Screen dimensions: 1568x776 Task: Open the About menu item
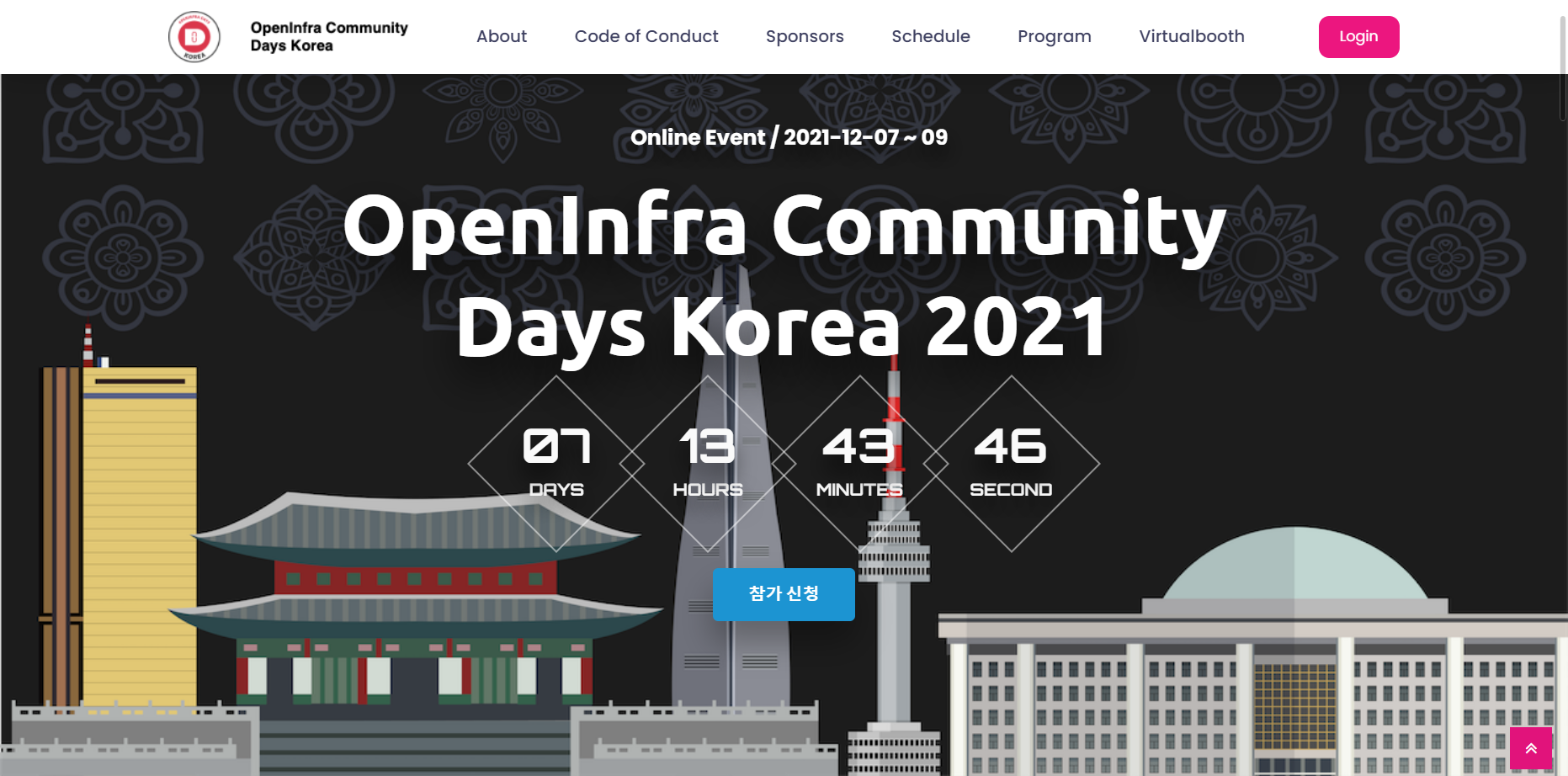pos(502,36)
